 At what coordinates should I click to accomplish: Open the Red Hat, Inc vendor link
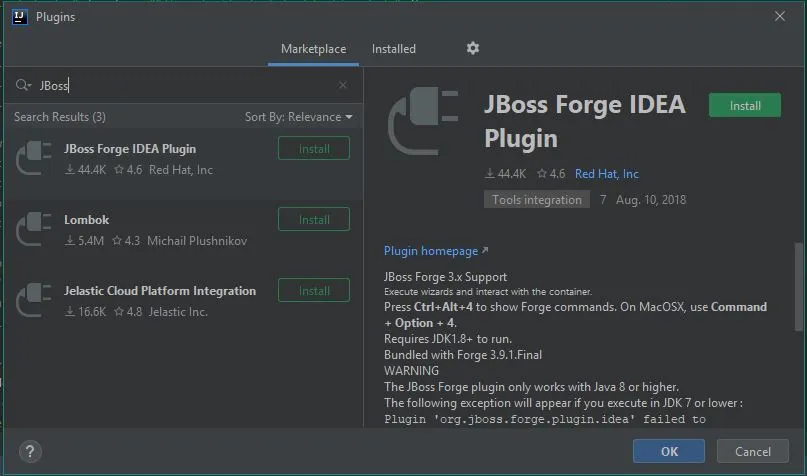[x=607, y=174]
